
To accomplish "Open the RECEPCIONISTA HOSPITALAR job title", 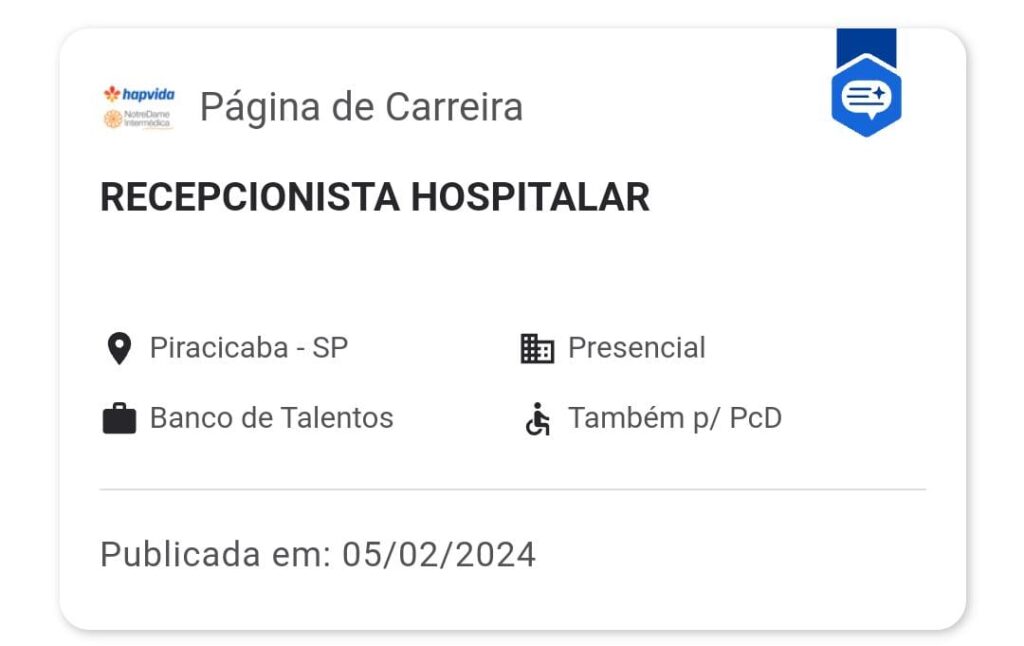I will pos(375,197).
